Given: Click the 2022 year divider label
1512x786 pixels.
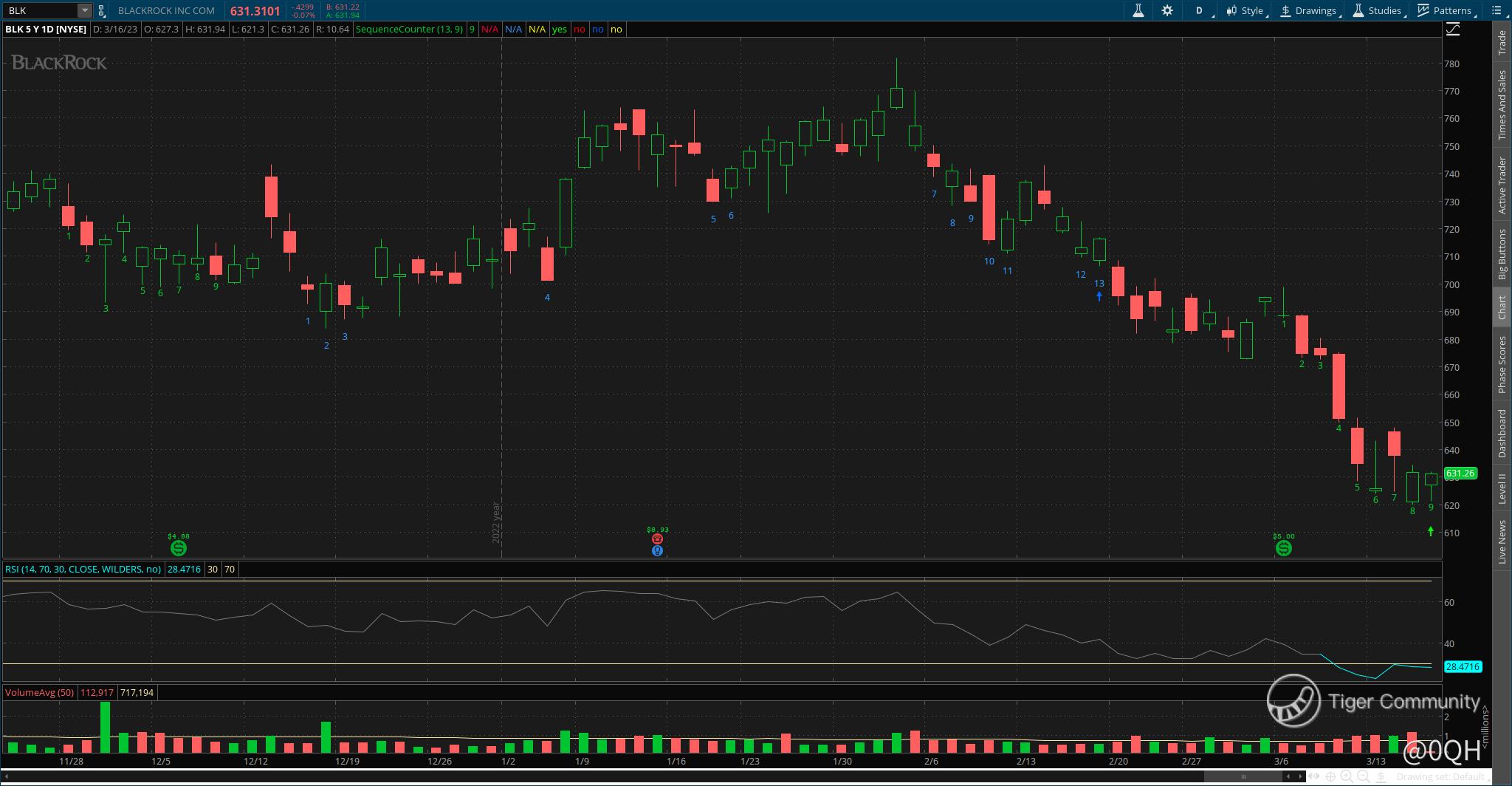Looking at the screenshot, I should 496,523.
